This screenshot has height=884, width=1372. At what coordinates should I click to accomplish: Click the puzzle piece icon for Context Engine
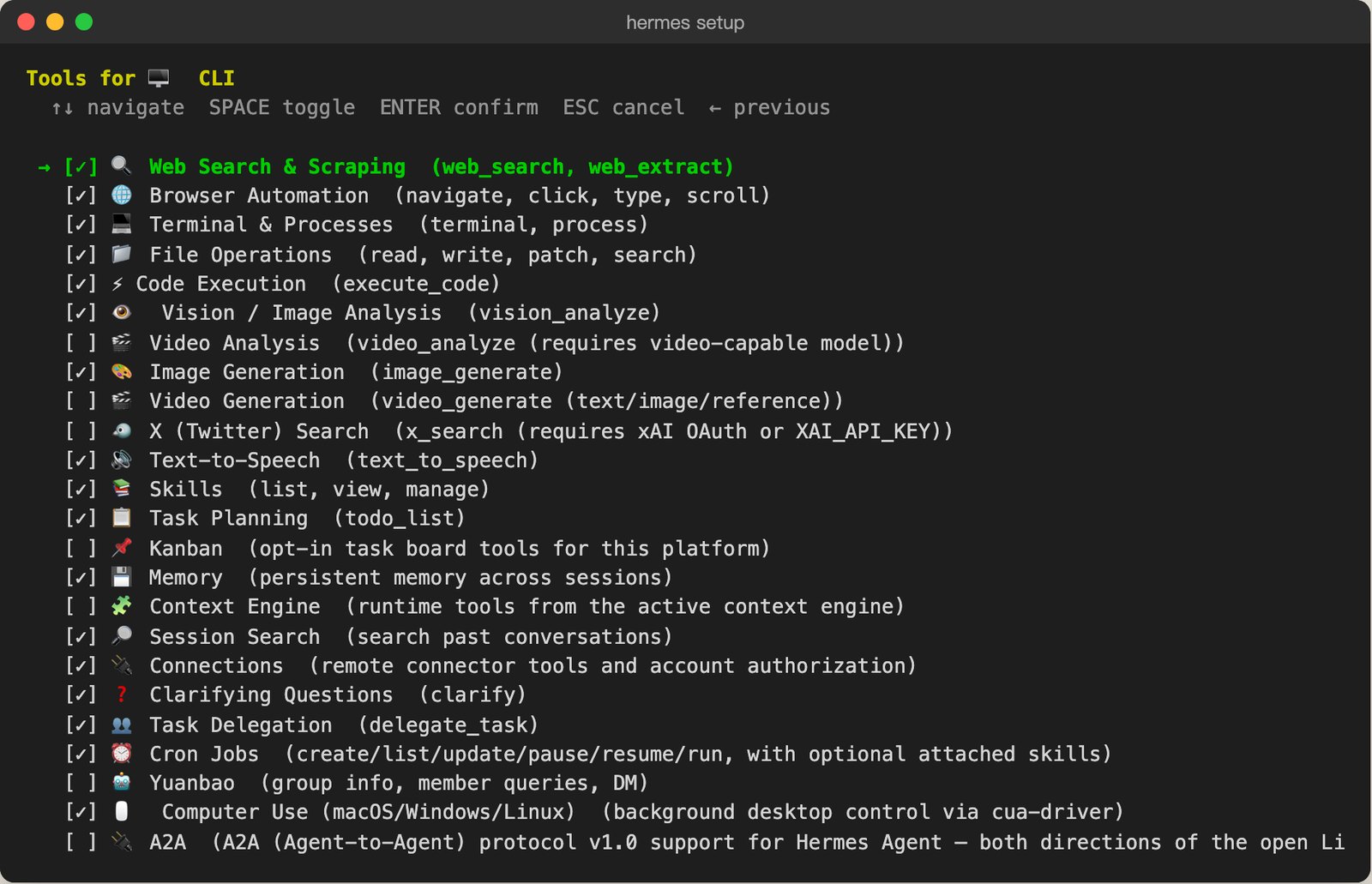click(121, 607)
